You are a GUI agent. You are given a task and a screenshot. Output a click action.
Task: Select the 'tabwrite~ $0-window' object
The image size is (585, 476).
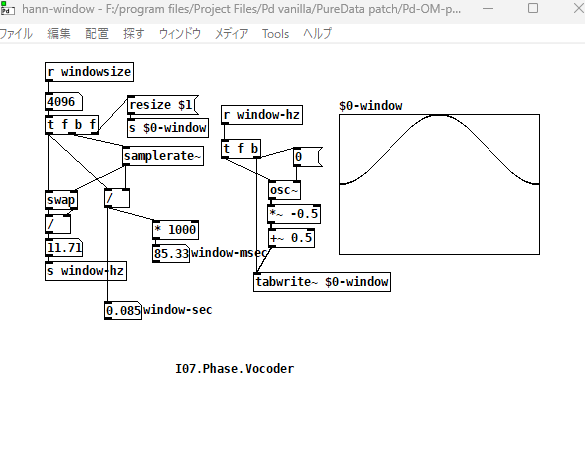click(322, 282)
